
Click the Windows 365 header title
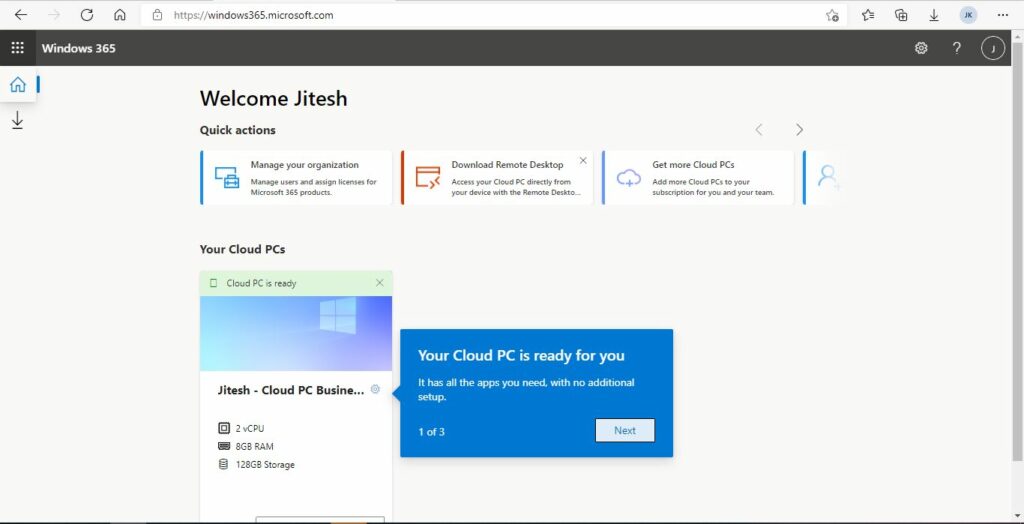pyautogui.click(x=78, y=48)
